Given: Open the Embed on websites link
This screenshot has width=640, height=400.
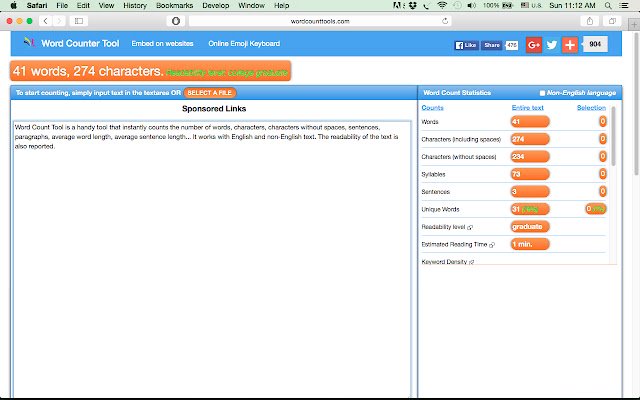Looking at the screenshot, I should (x=162, y=43).
